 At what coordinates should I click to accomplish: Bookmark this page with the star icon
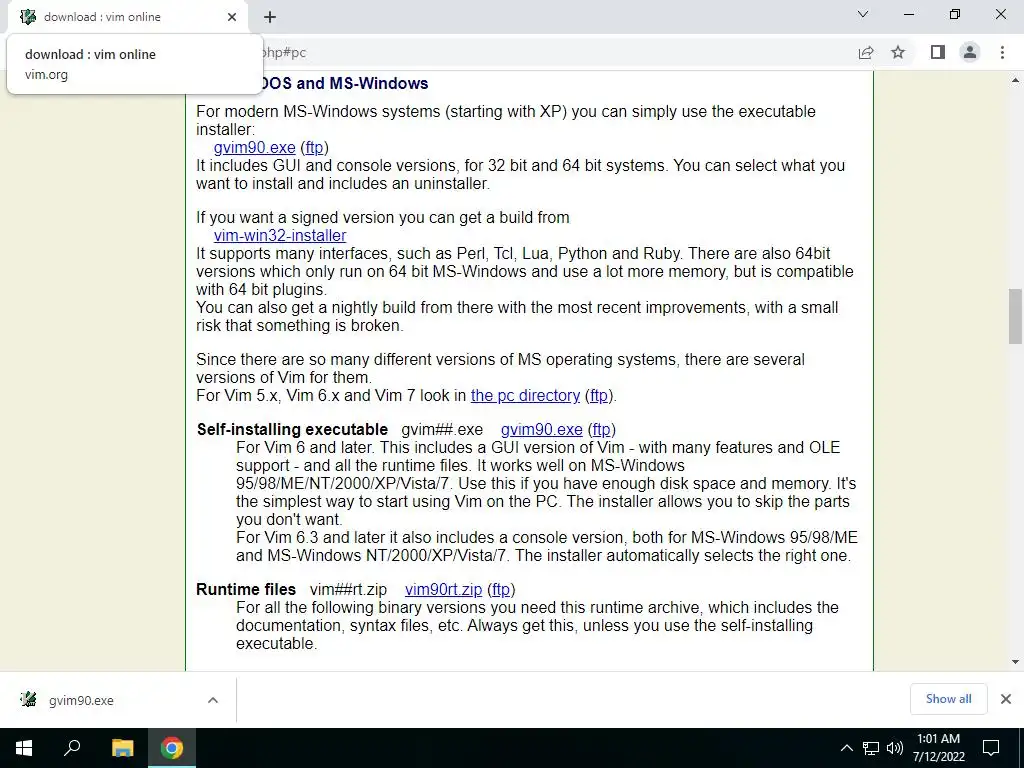point(898,52)
